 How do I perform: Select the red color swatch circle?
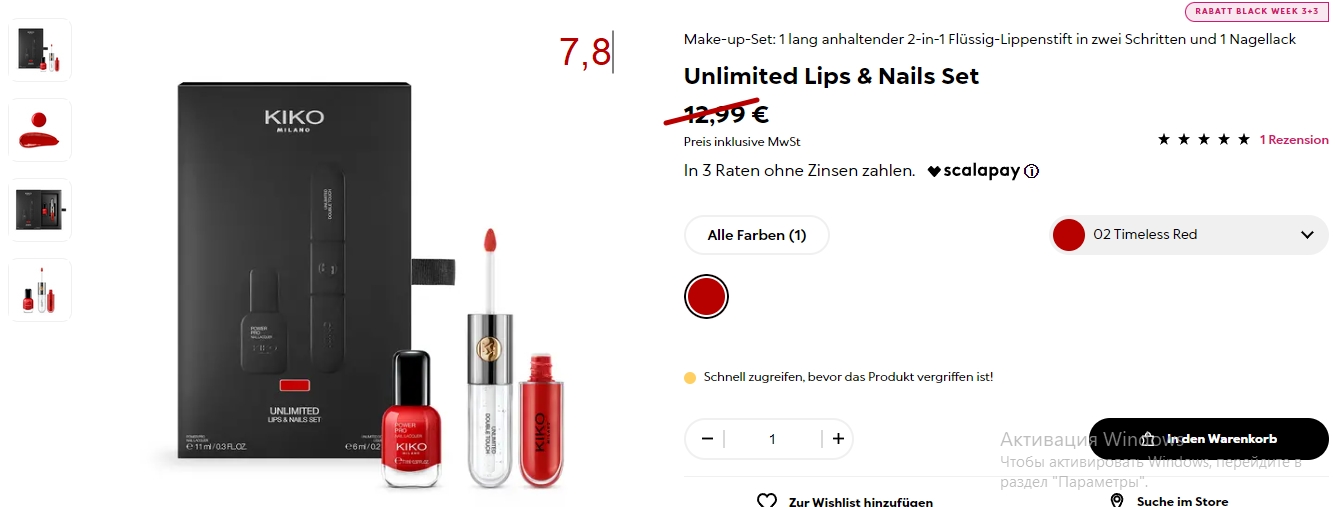coord(706,296)
